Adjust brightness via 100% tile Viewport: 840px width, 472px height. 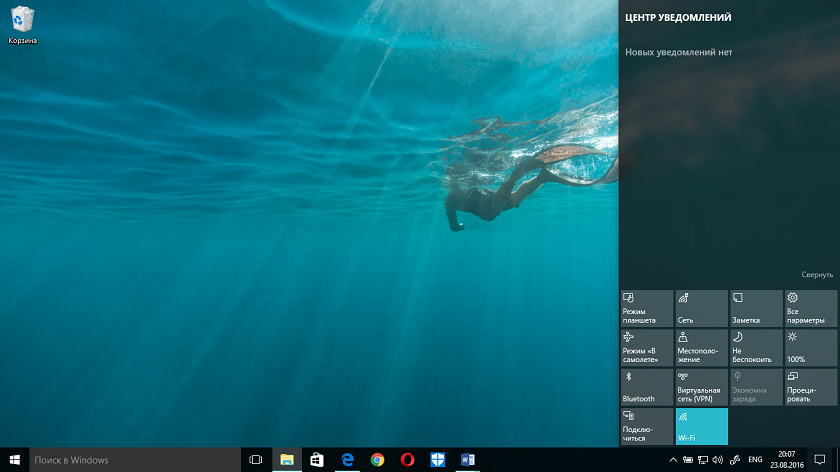(810, 348)
